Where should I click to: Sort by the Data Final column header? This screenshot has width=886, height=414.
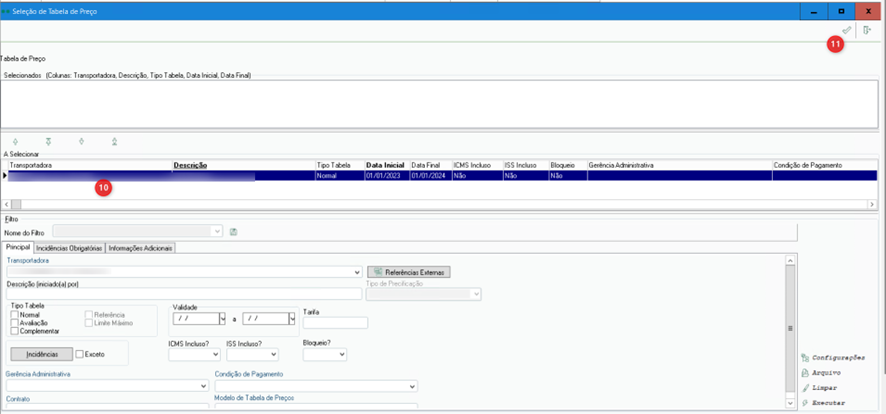[x=430, y=165]
